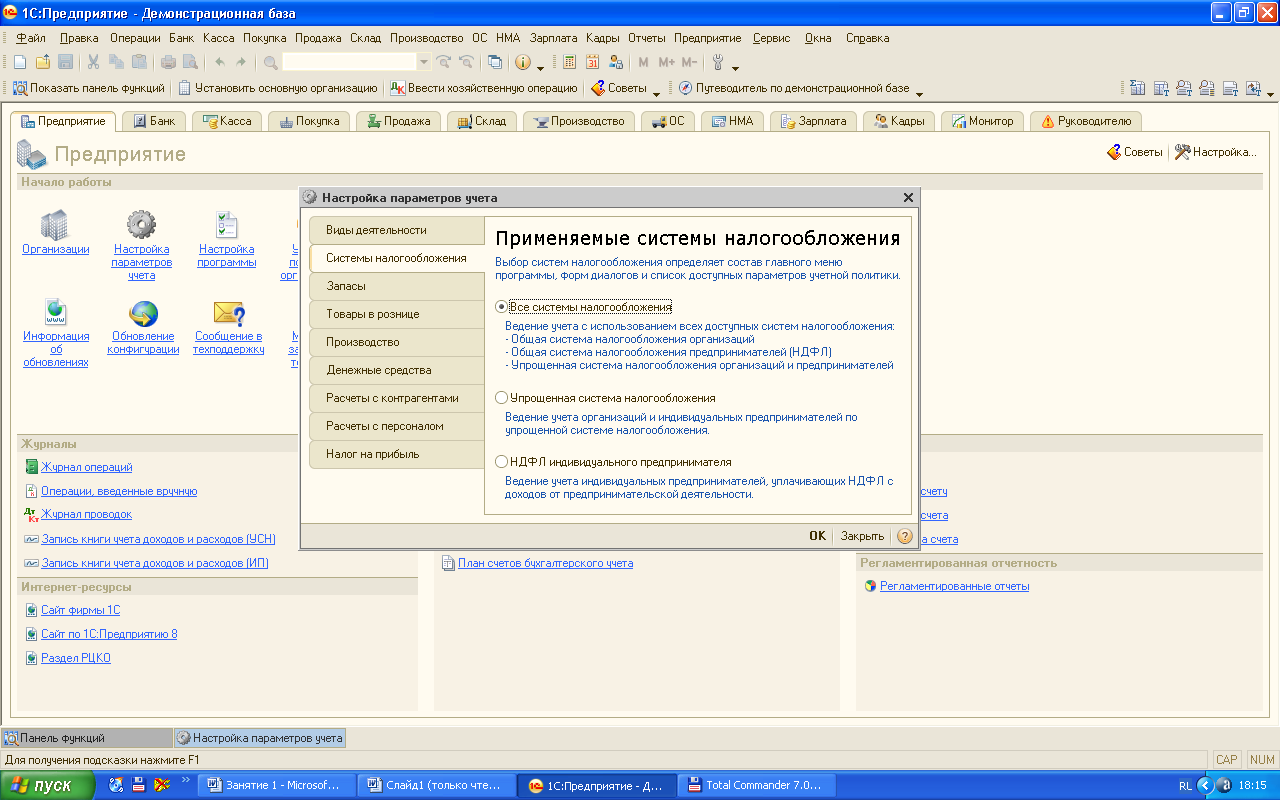Open the Сервис menu
Screen dimensions: 1280x800
771,38
